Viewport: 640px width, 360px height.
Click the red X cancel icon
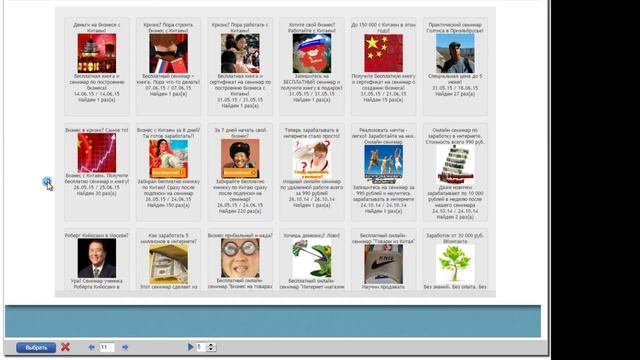pyautogui.click(x=65, y=347)
